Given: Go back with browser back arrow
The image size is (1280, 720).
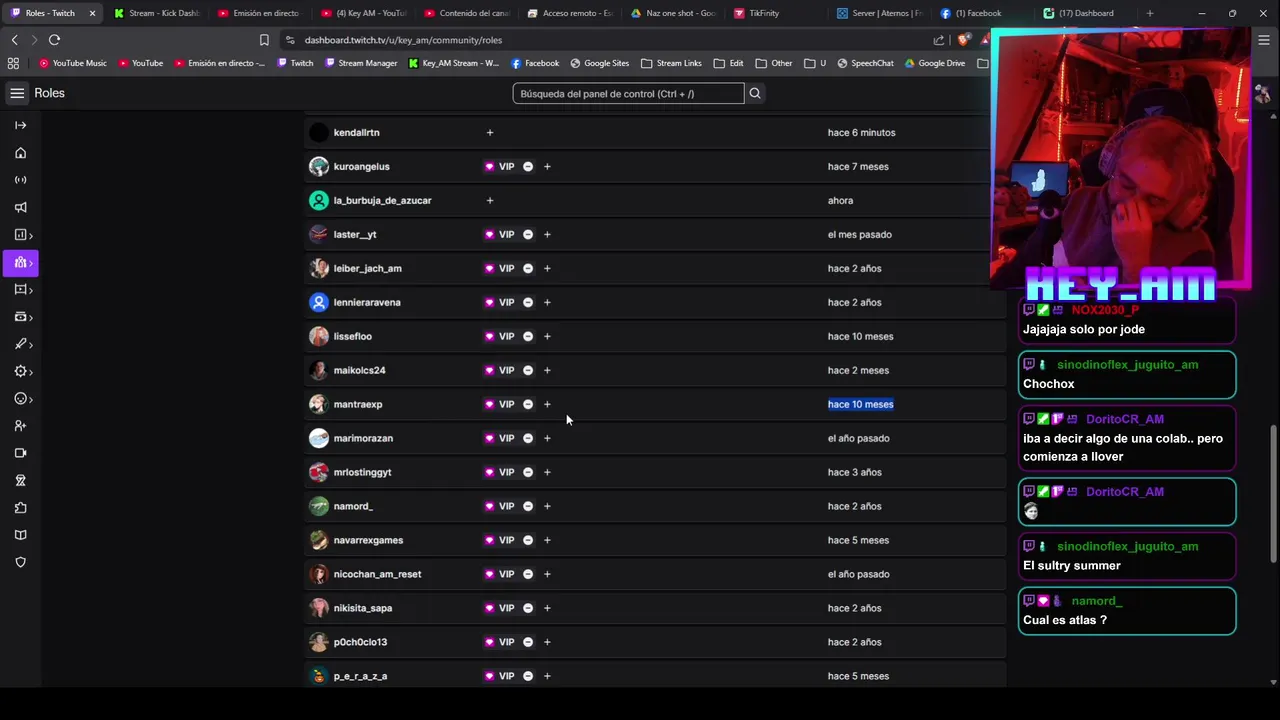Looking at the screenshot, I should [14, 40].
